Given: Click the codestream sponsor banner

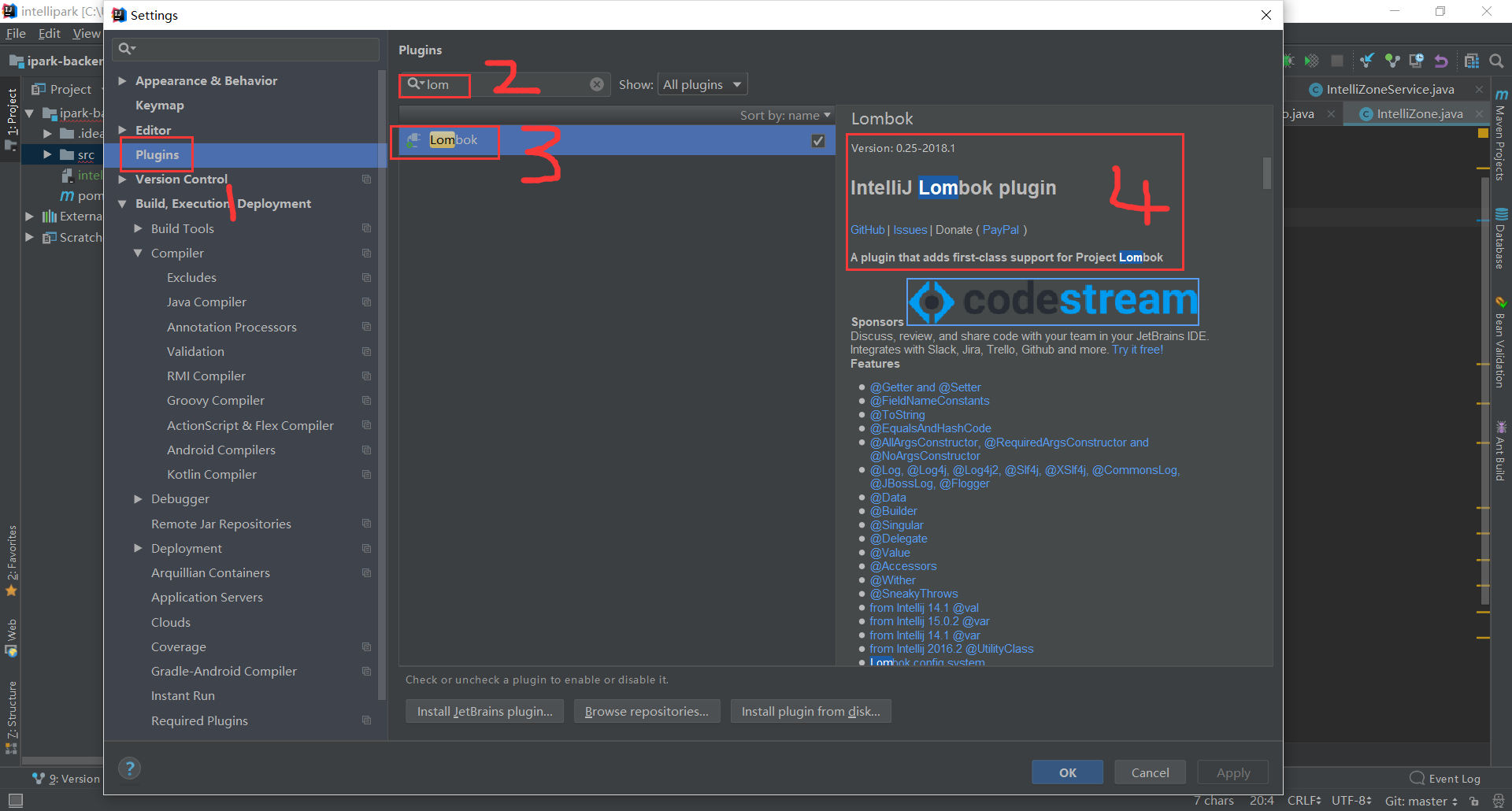Looking at the screenshot, I should [x=1053, y=302].
